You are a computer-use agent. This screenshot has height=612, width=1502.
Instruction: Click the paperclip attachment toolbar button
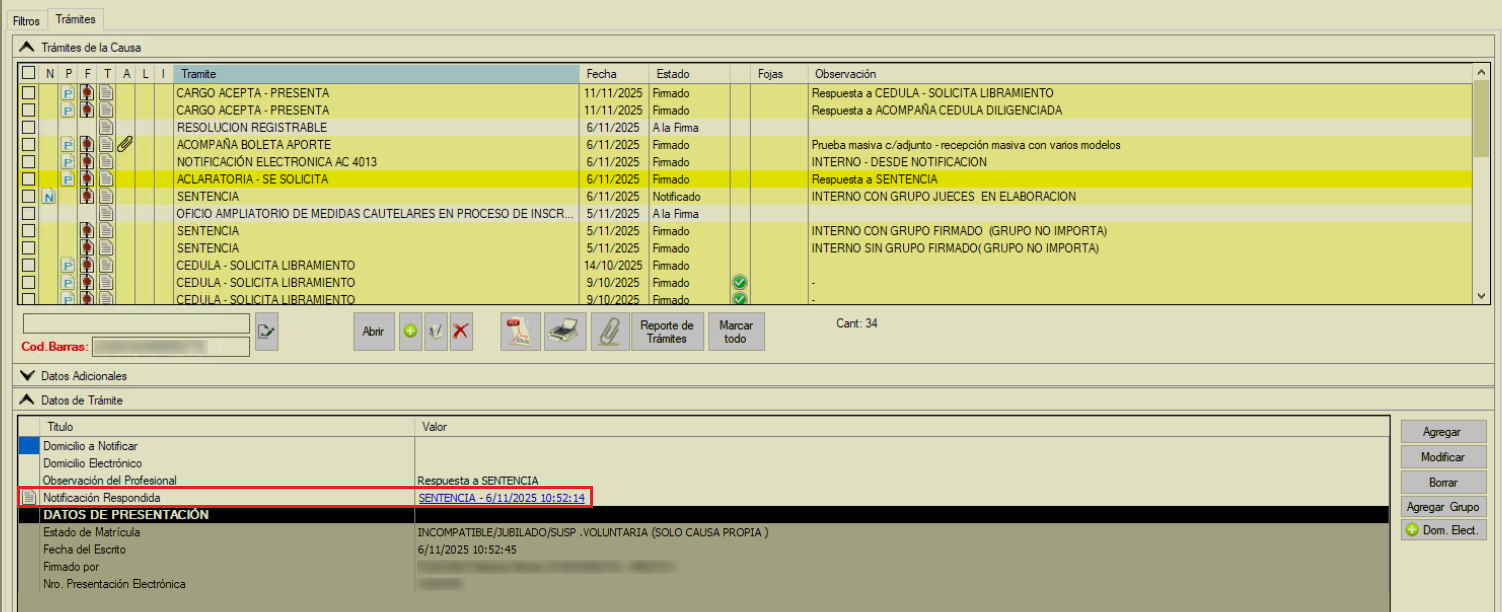pyautogui.click(x=609, y=331)
